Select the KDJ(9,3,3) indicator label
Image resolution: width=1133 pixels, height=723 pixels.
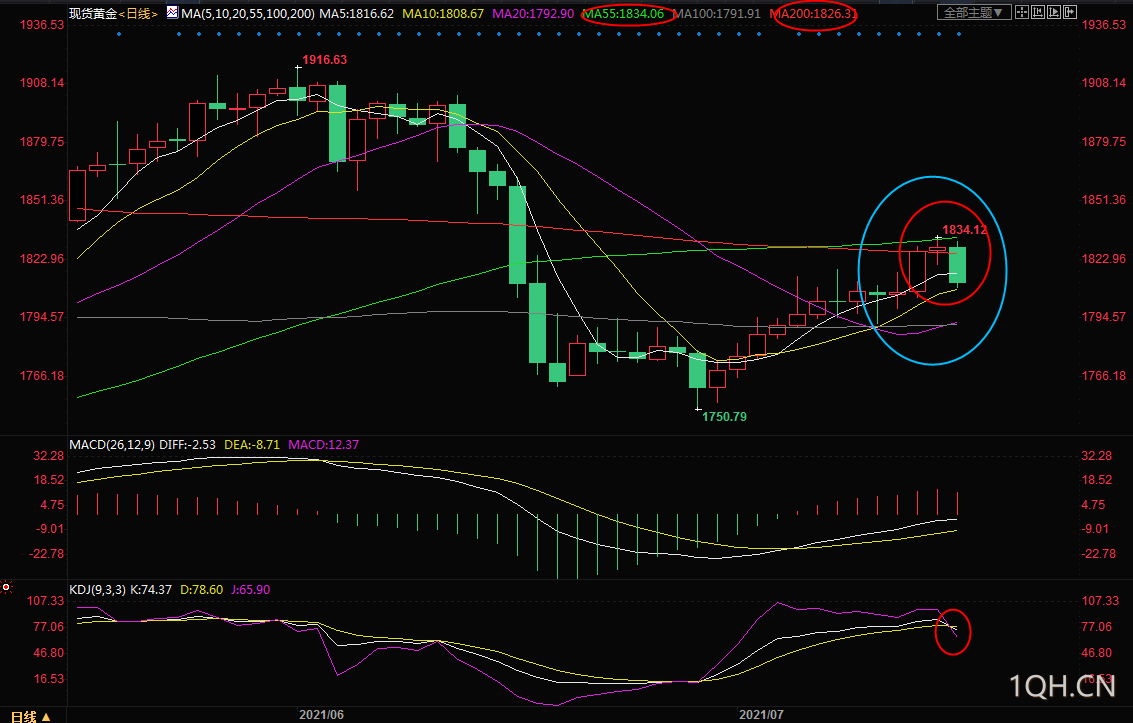pyautogui.click(x=98, y=590)
